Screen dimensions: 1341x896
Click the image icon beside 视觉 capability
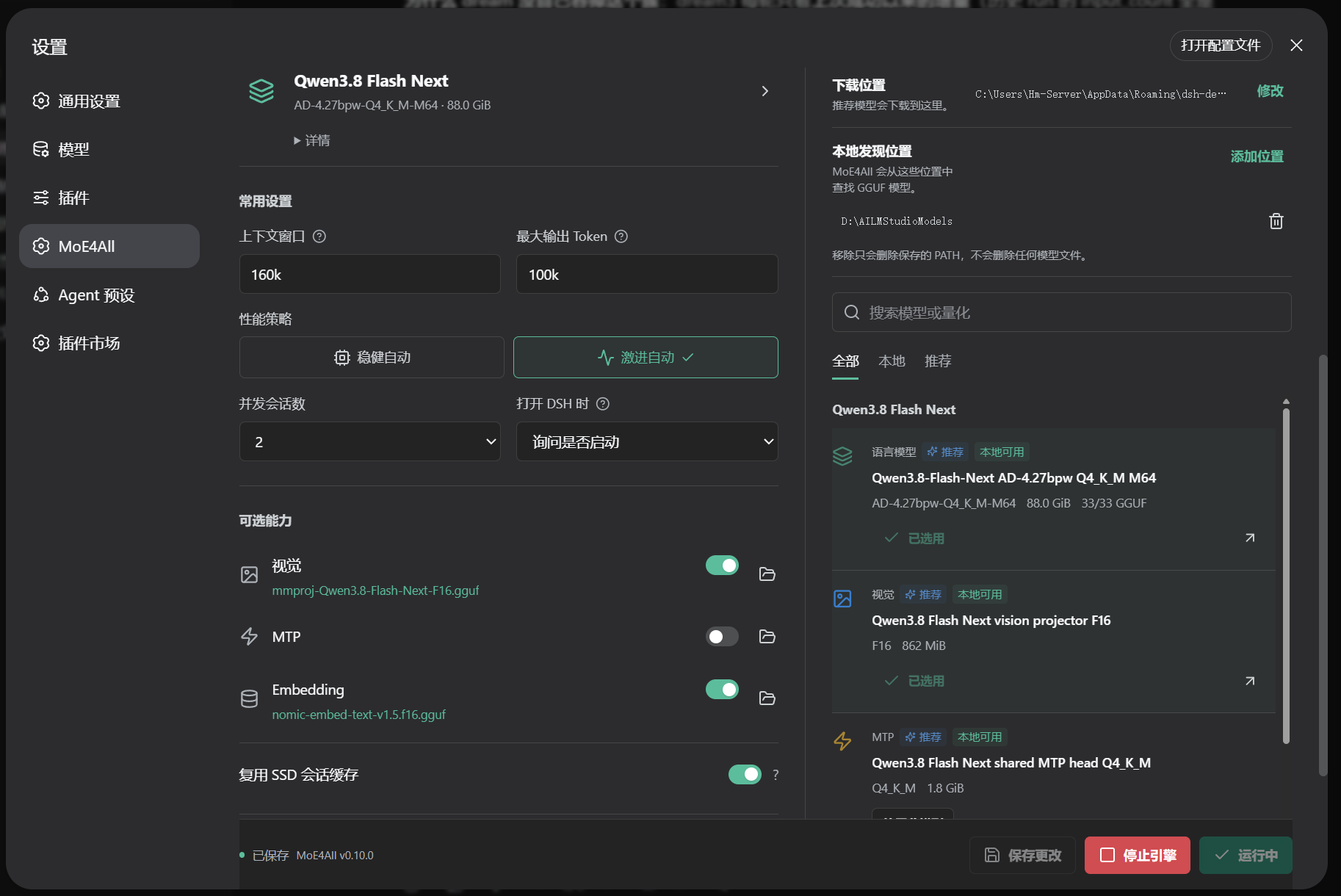[250, 574]
